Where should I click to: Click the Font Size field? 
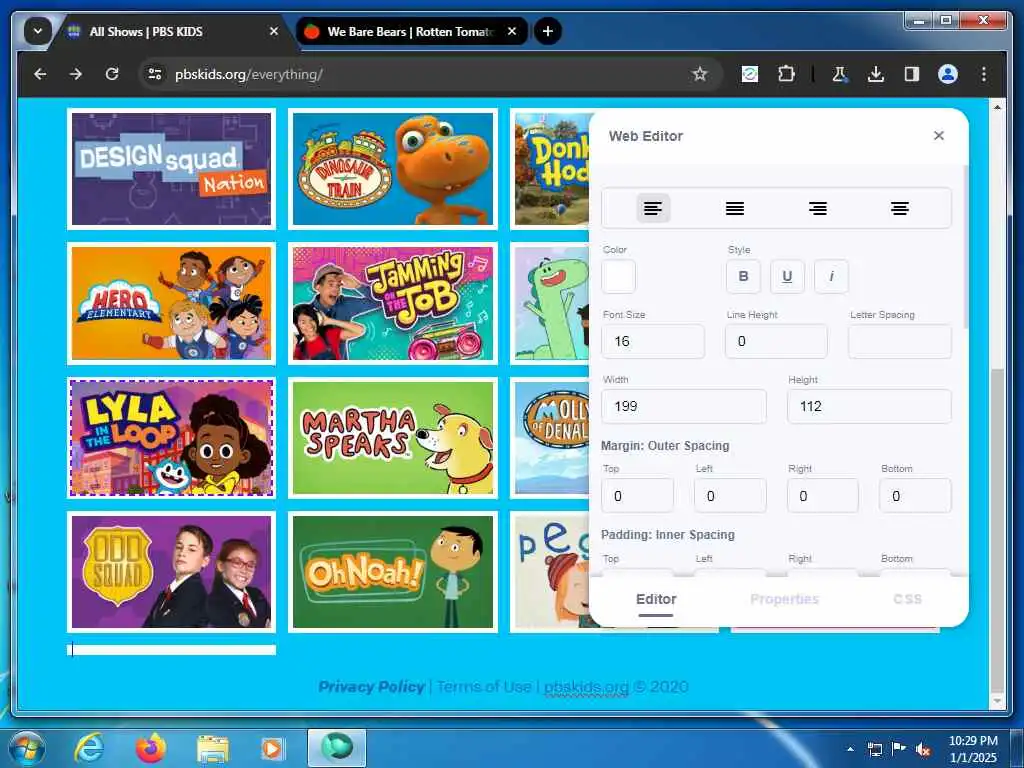[652, 341]
